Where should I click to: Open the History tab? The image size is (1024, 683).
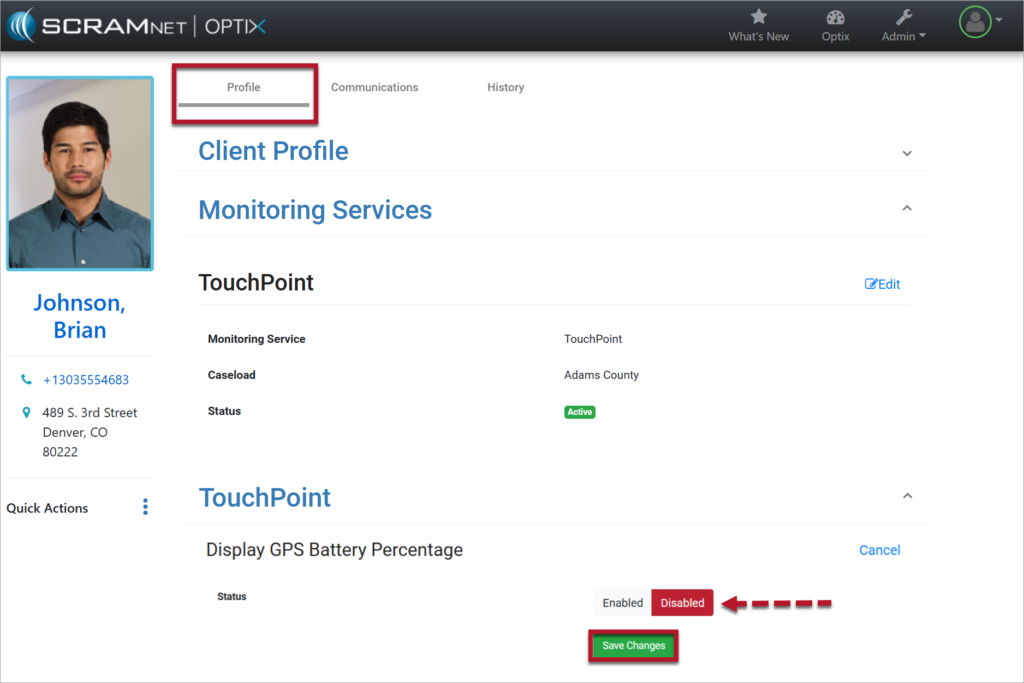[505, 87]
